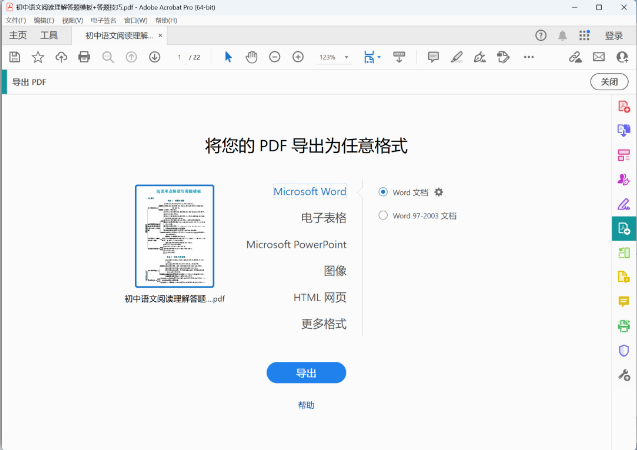The image size is (637, 450).
Task: Click the Find magnifier icon
Action: click(x=108, y=57)
